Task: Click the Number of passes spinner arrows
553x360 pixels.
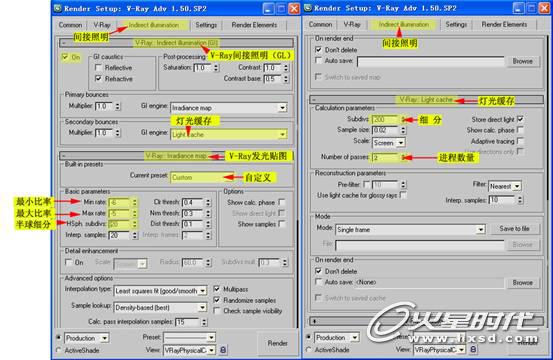Action: pos(403,157)
